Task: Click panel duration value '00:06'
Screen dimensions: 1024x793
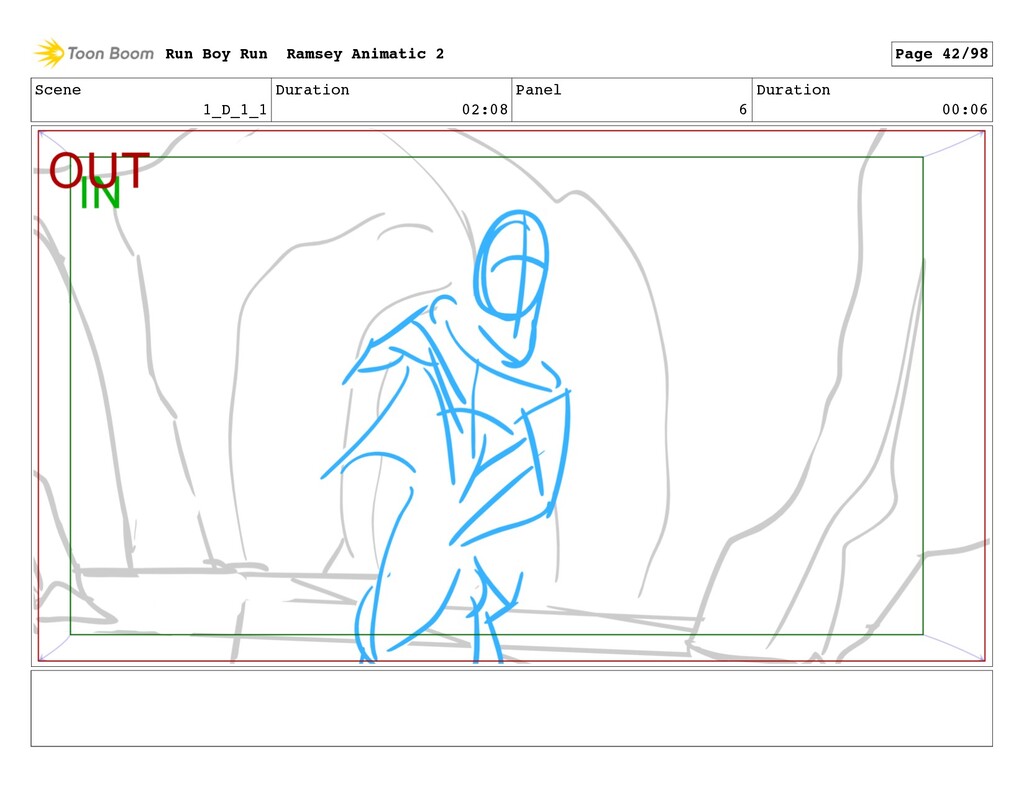Action: click(965, 109)
